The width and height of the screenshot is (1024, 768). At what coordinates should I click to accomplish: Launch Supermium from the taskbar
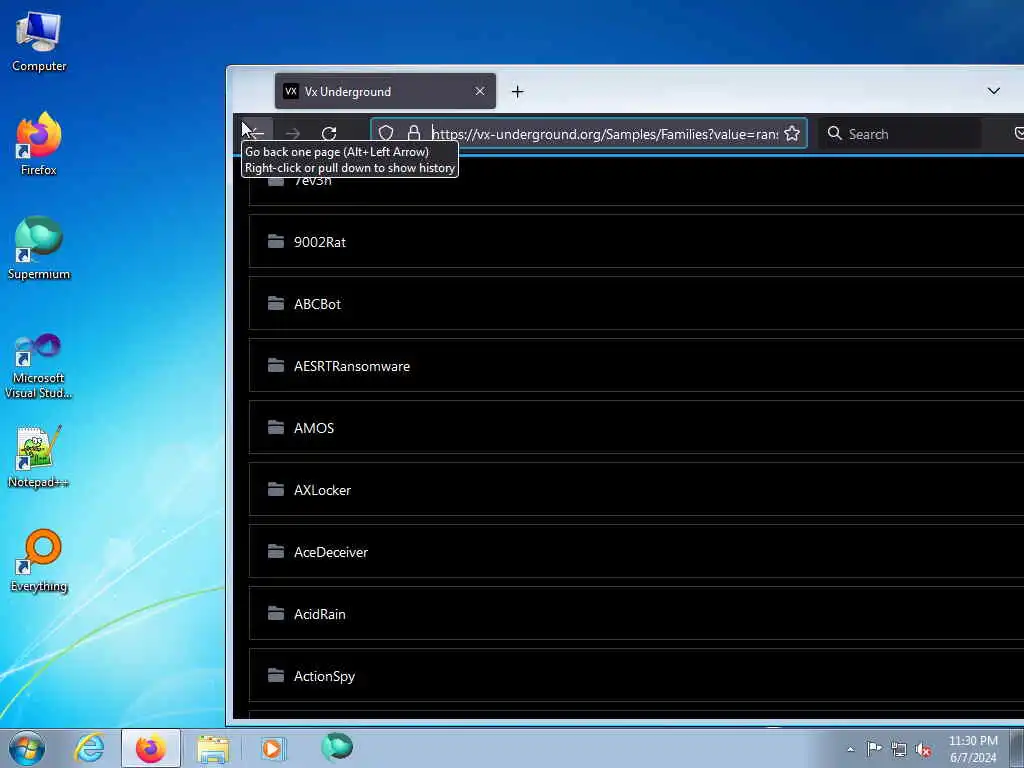pos(337,747)
